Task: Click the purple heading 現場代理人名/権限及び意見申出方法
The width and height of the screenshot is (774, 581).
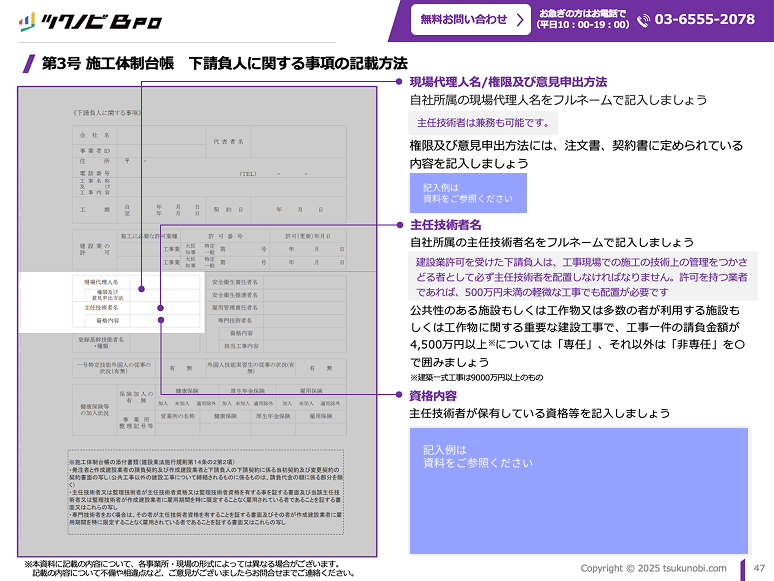Action: (x=508, y=82)
